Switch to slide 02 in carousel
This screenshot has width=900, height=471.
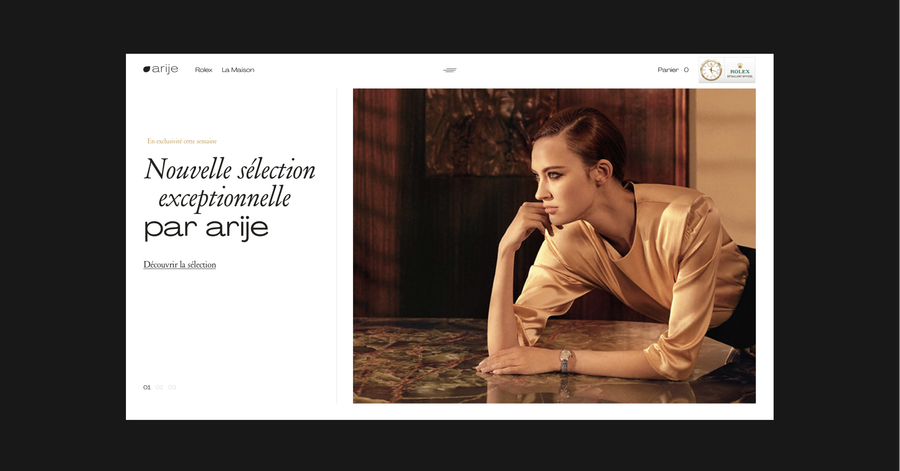click(159, 387)
